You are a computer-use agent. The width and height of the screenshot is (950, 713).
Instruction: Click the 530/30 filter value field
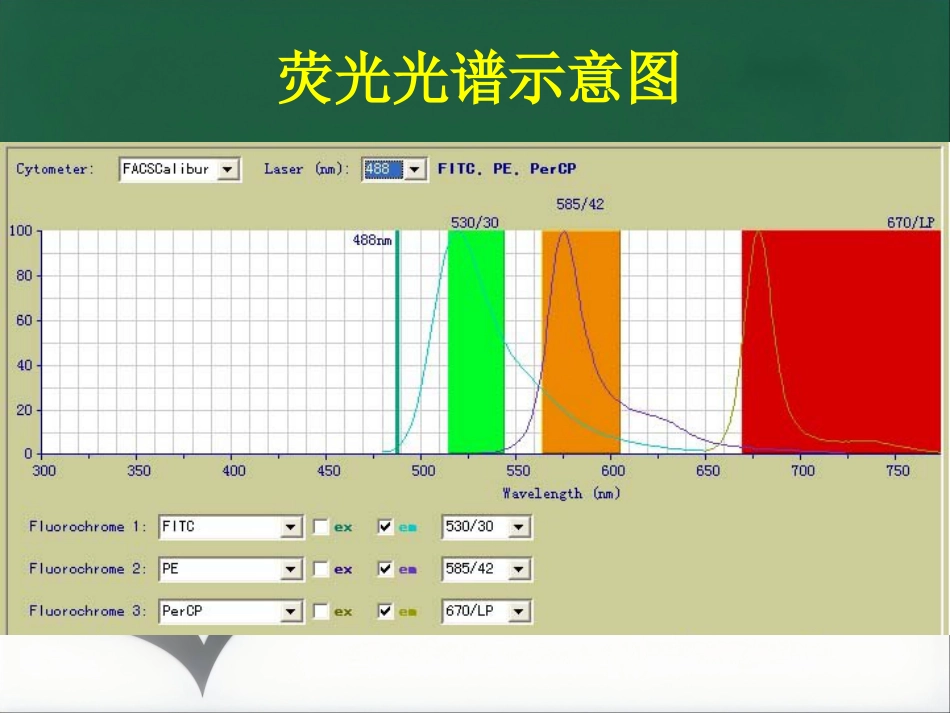(x=487, y=527)
